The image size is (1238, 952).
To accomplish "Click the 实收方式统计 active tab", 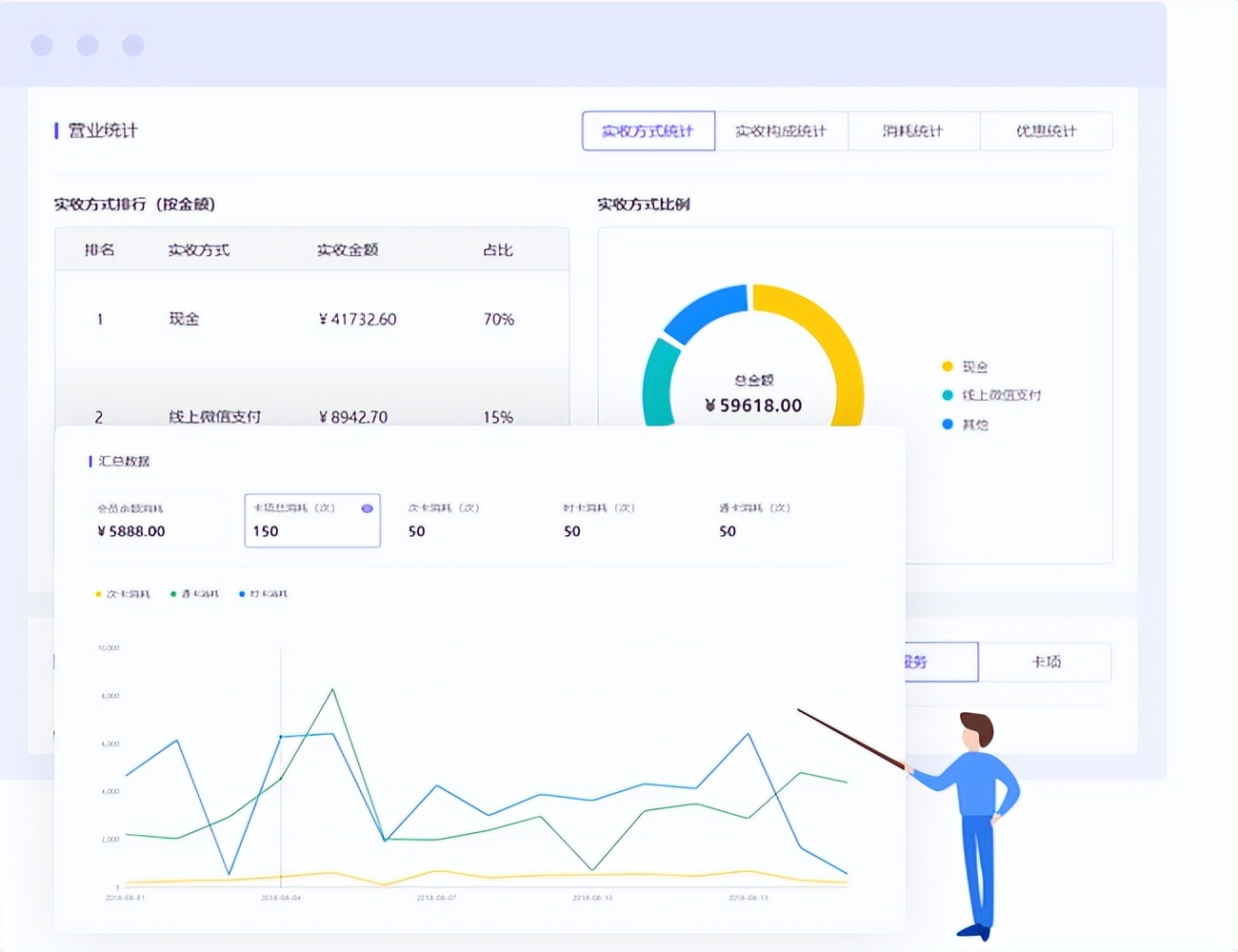I will [649, 131].
